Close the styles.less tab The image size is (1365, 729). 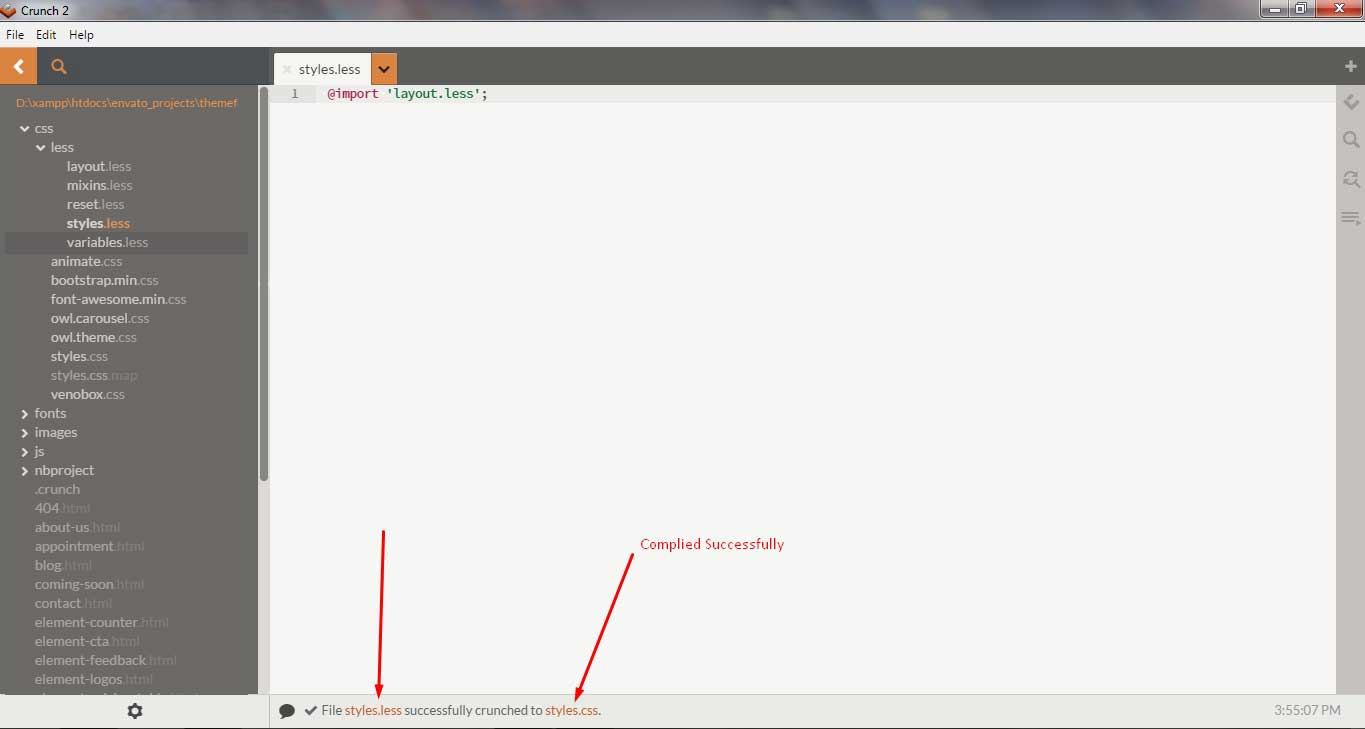tap(287, 70)
